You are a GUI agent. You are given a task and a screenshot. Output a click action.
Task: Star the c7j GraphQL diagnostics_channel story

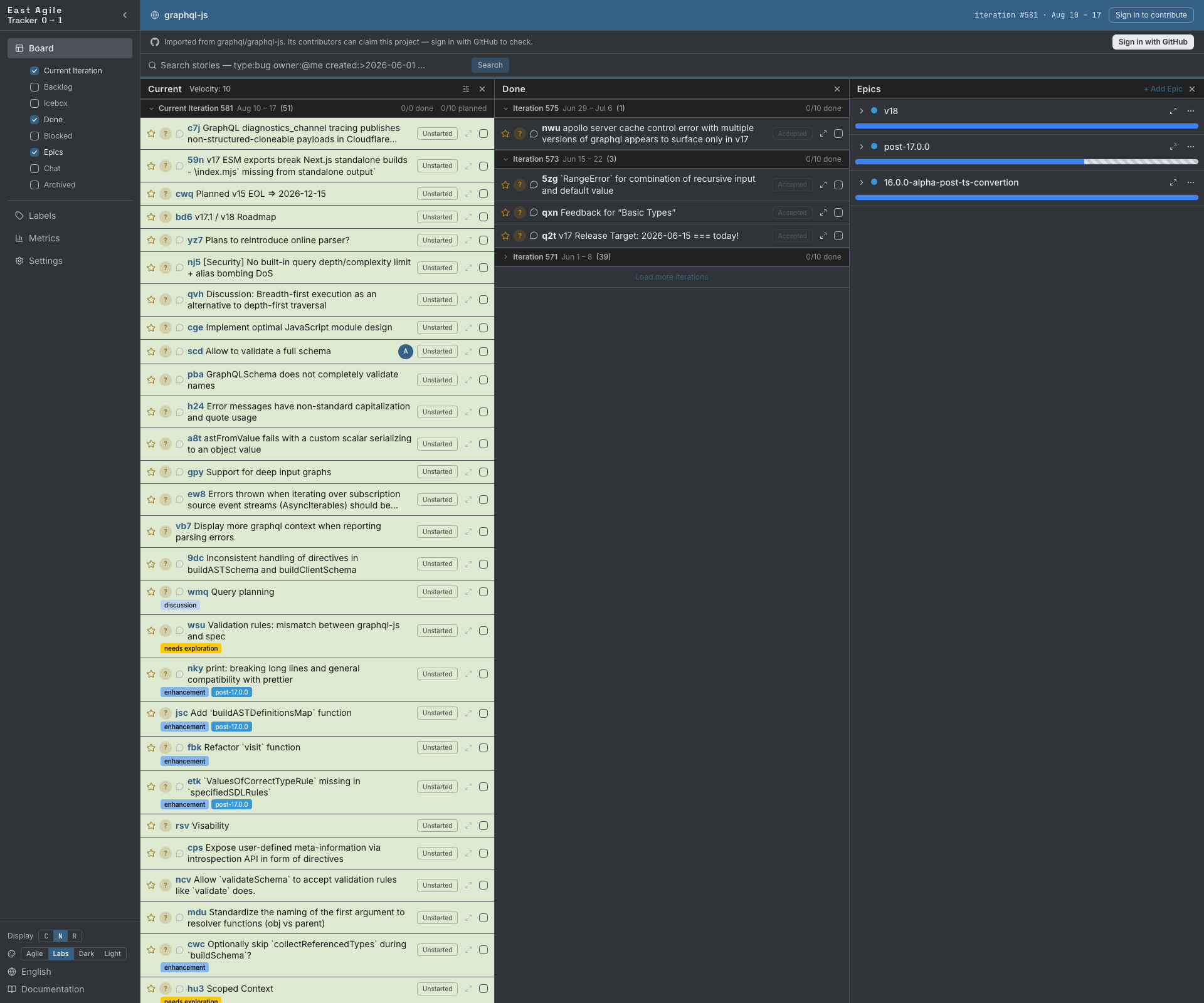click(151, 134)
